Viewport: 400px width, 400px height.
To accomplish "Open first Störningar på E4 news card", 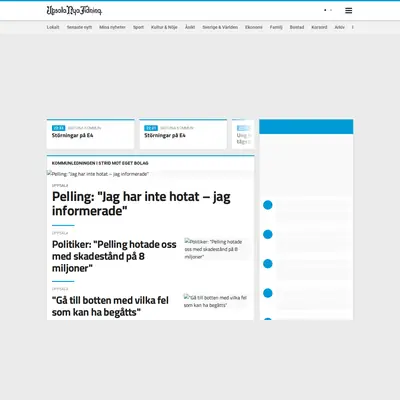I will (90, 134).
